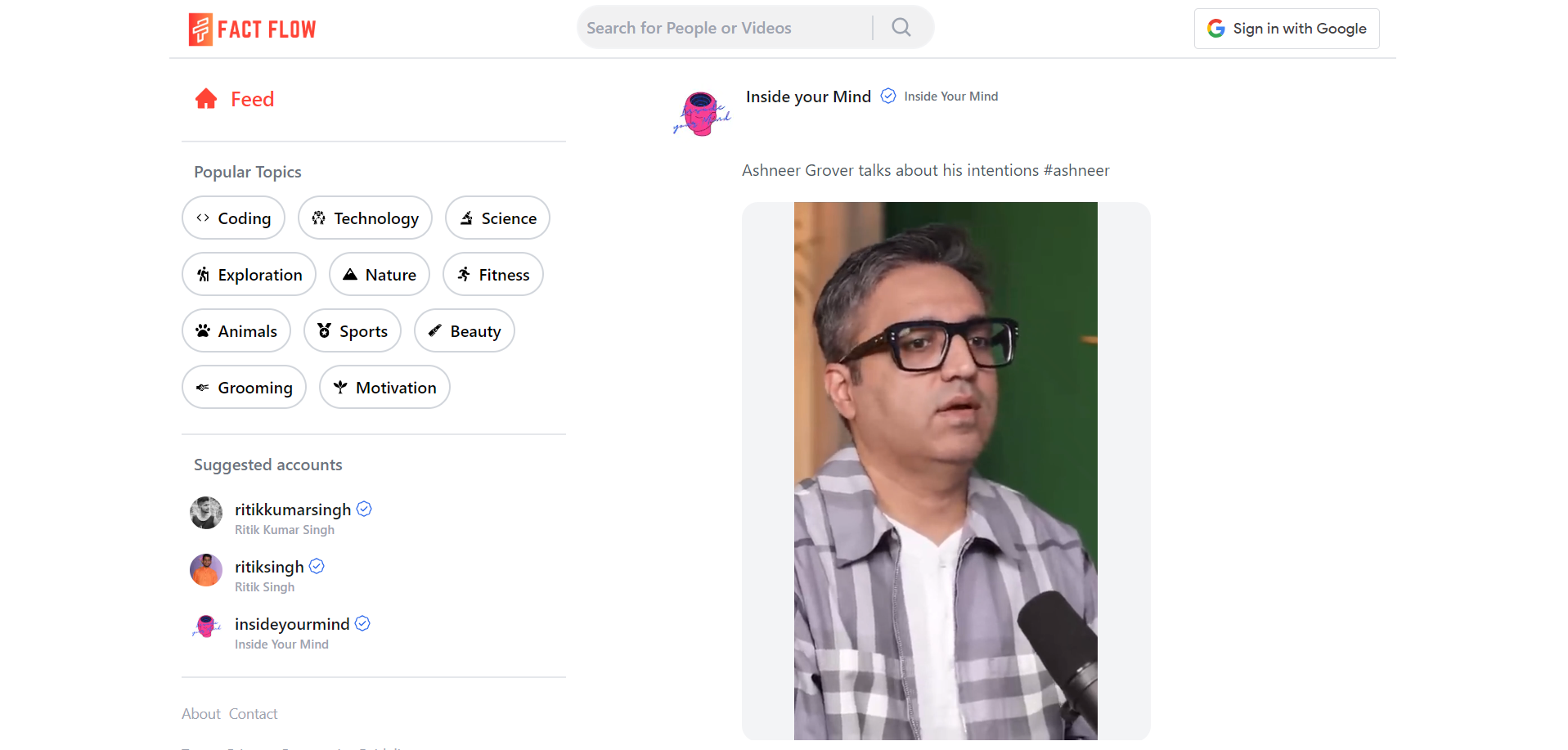Click ritiksingh's profile avatar

pos(205,570)
